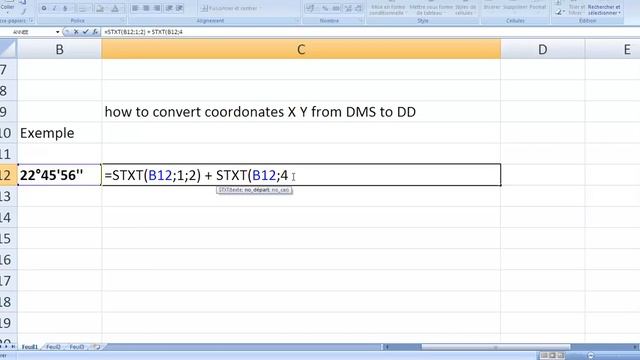Click the decrease indent icon
640x360 pixels.
(169, 8)
